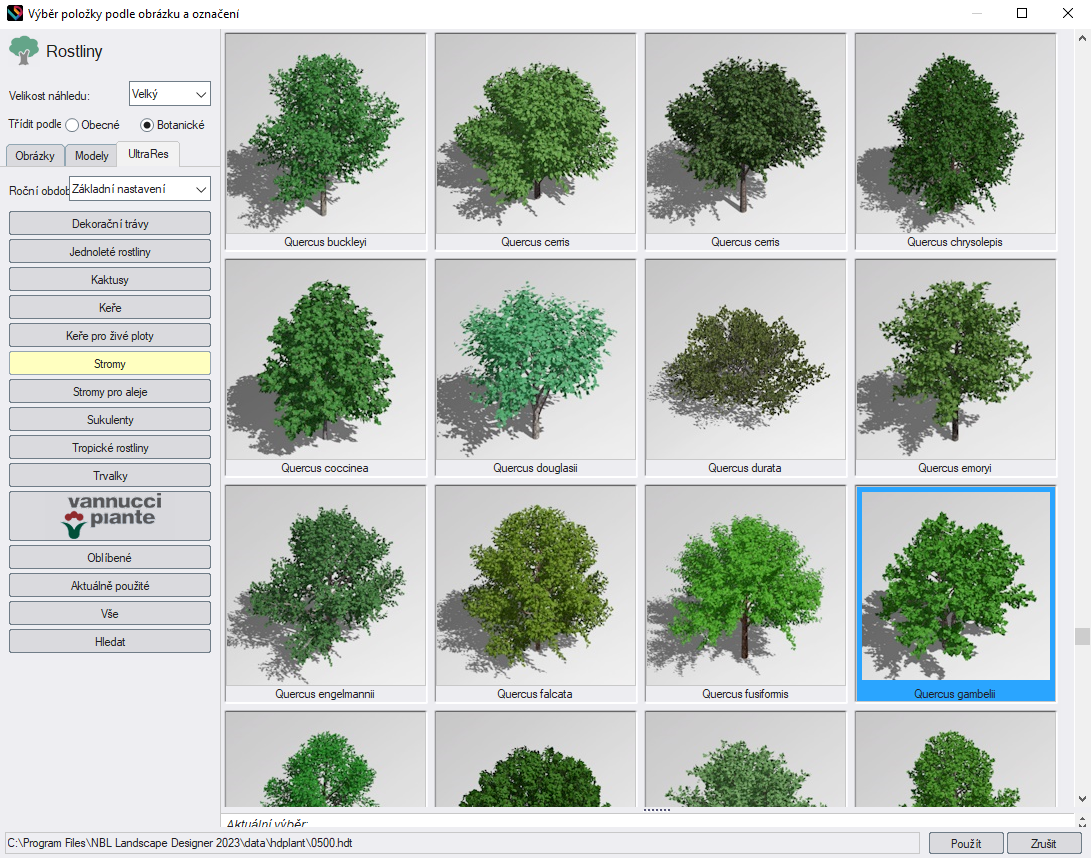Click the selected Quercus gambelii thumbnail
The height and width of the screenshot is (858, 1091).
point(955,594)
